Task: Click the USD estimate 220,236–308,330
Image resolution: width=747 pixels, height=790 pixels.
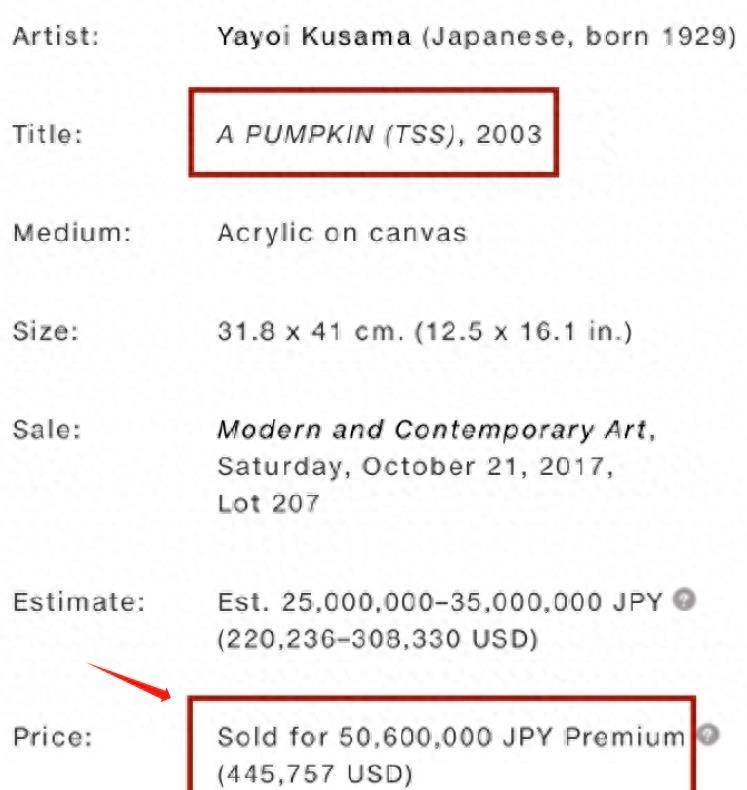Action: [x=377, y=639]
